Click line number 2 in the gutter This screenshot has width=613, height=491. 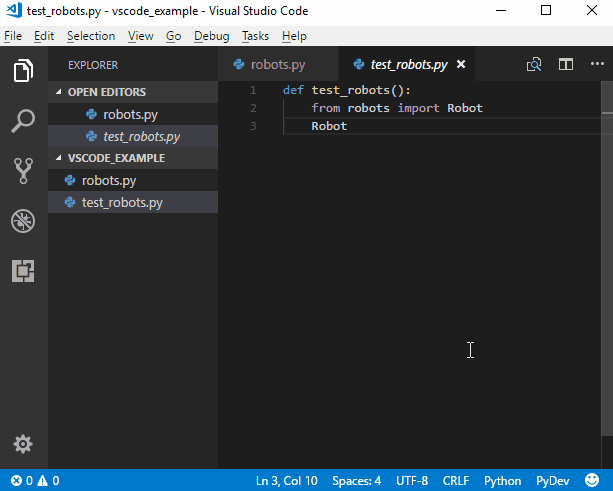coord(253,108)
